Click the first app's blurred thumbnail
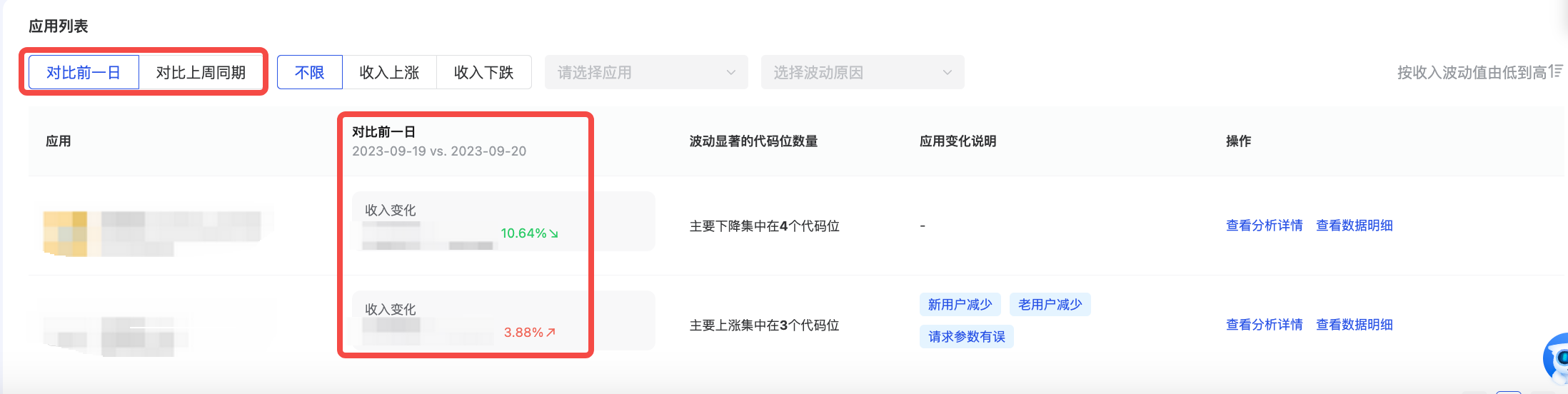1568x394 pixels. point(65,233)
